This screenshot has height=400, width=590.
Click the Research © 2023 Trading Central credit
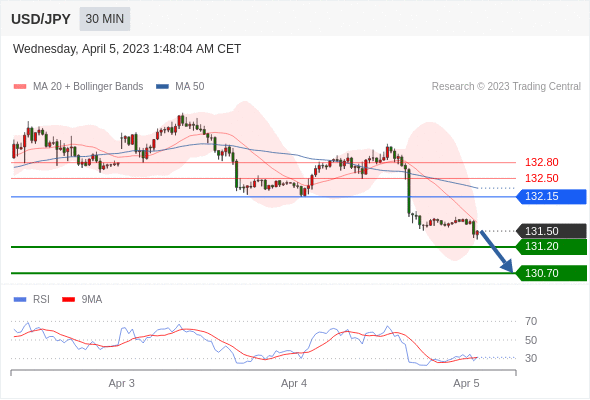(506, 87)
